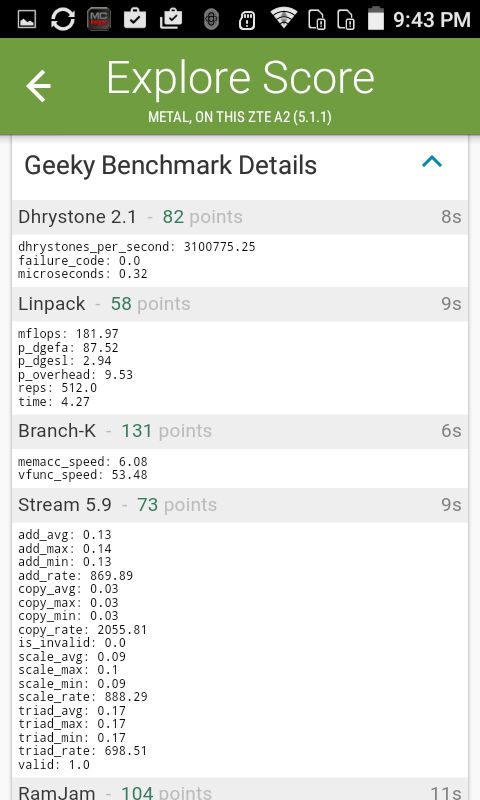Tap the RamJam 104 points row
Image resolution: width=480 pixels, height=800 pixels.
pyautogui.click(x=240, y=789)
